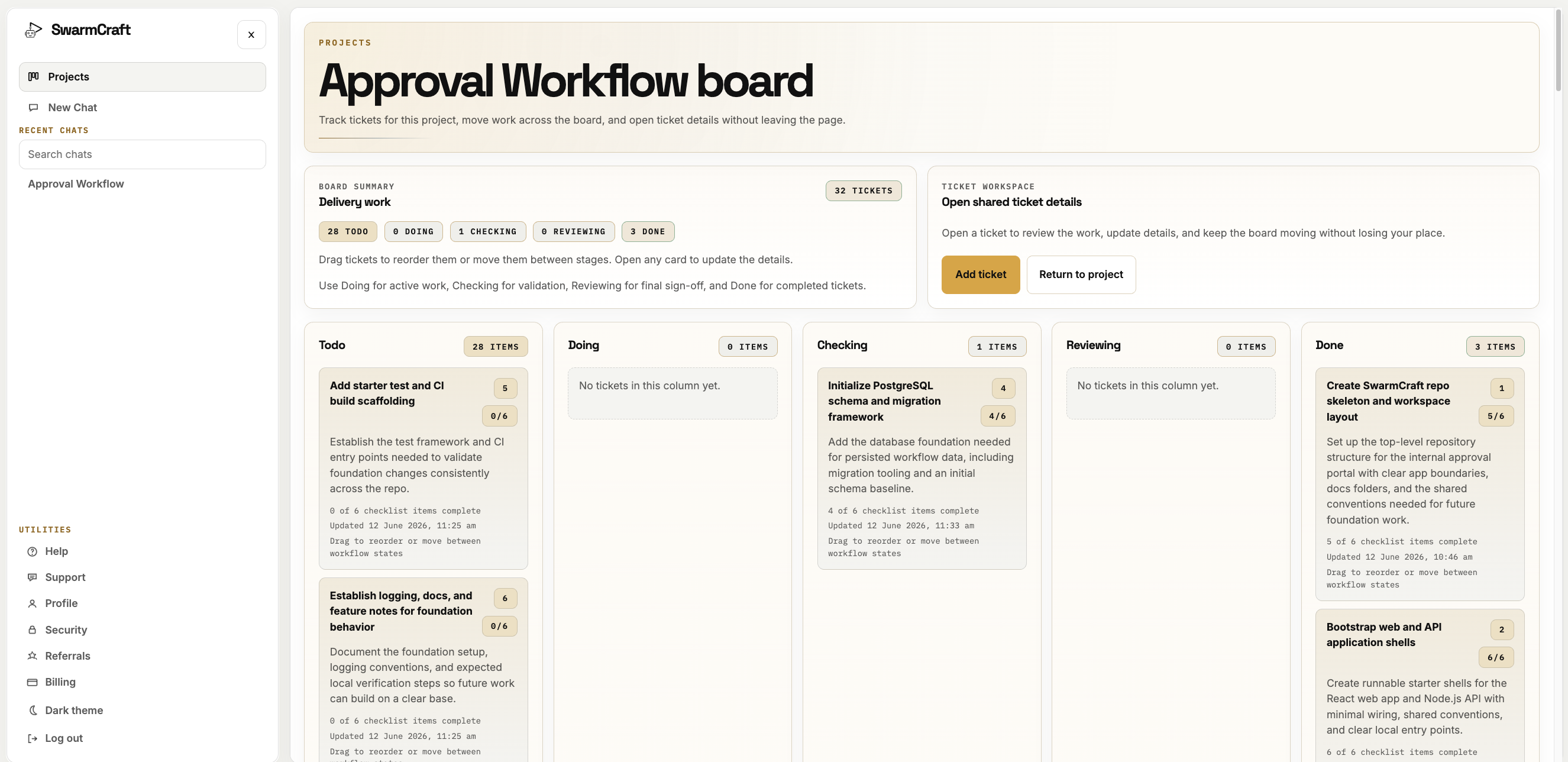
Task: Click the 0/6 badge on logging ticket
Action: pyautogui.click(x=499, y=626)
